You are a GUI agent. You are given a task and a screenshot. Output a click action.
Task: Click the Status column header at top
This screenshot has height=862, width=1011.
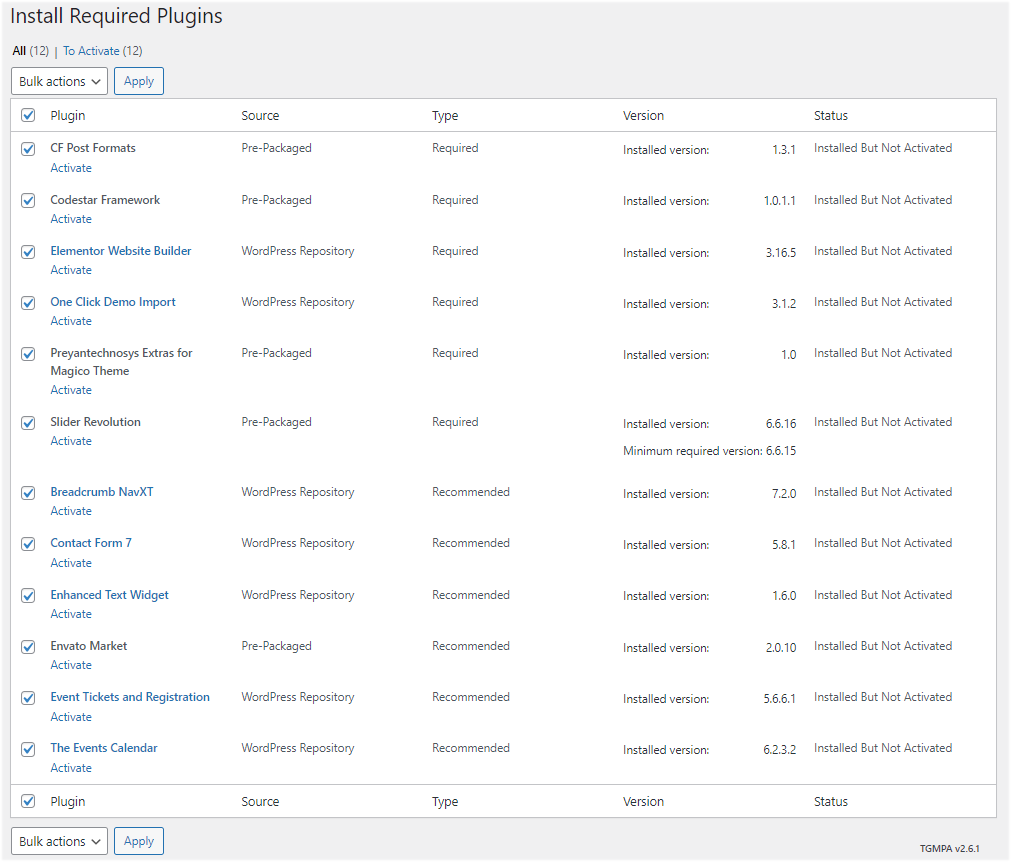pyautogui.click(x=830, y=115)
